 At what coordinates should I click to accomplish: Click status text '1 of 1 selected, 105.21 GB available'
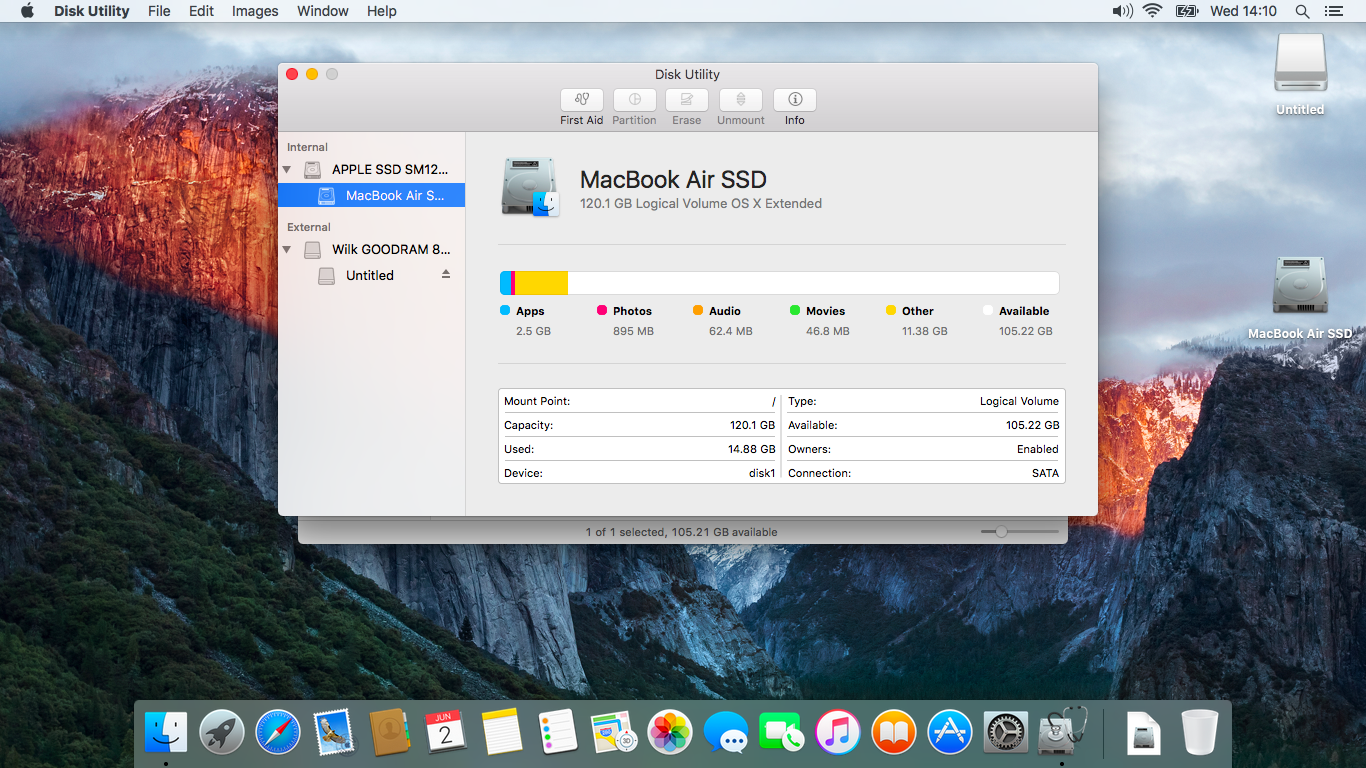[682, 532]
